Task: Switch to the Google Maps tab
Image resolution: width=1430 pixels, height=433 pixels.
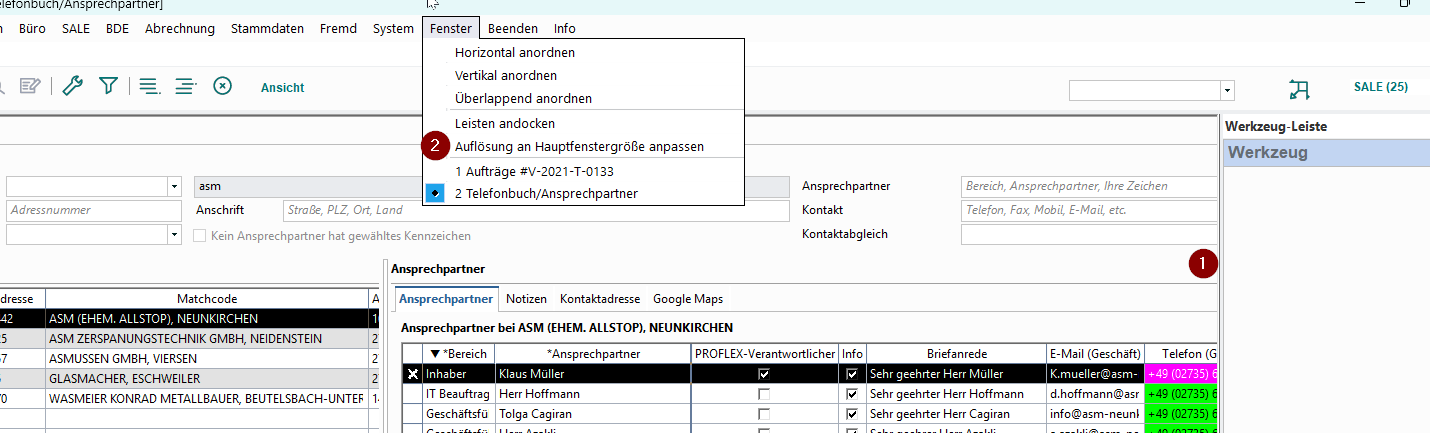Action: [x=687, y=299]
